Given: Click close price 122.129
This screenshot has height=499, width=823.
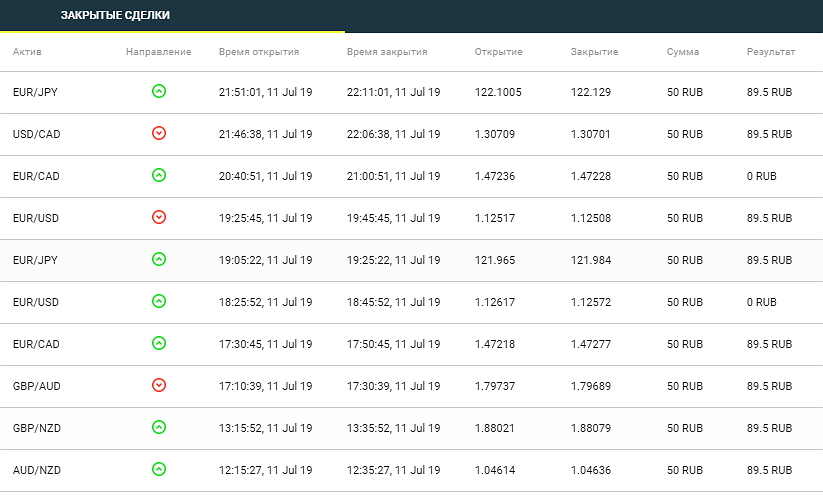Looking at the screenshot, I should point(591,92).
